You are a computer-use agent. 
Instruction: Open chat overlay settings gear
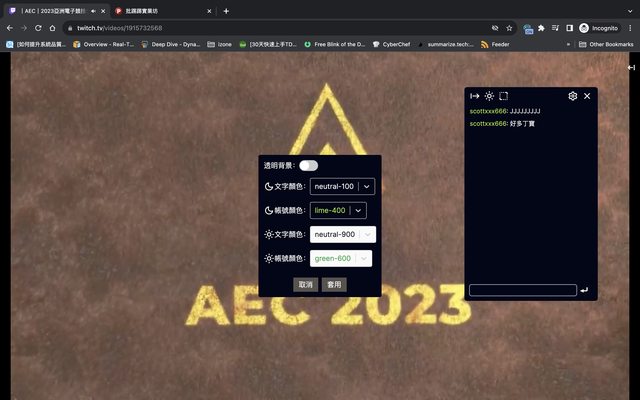click(x=573, y=96)
